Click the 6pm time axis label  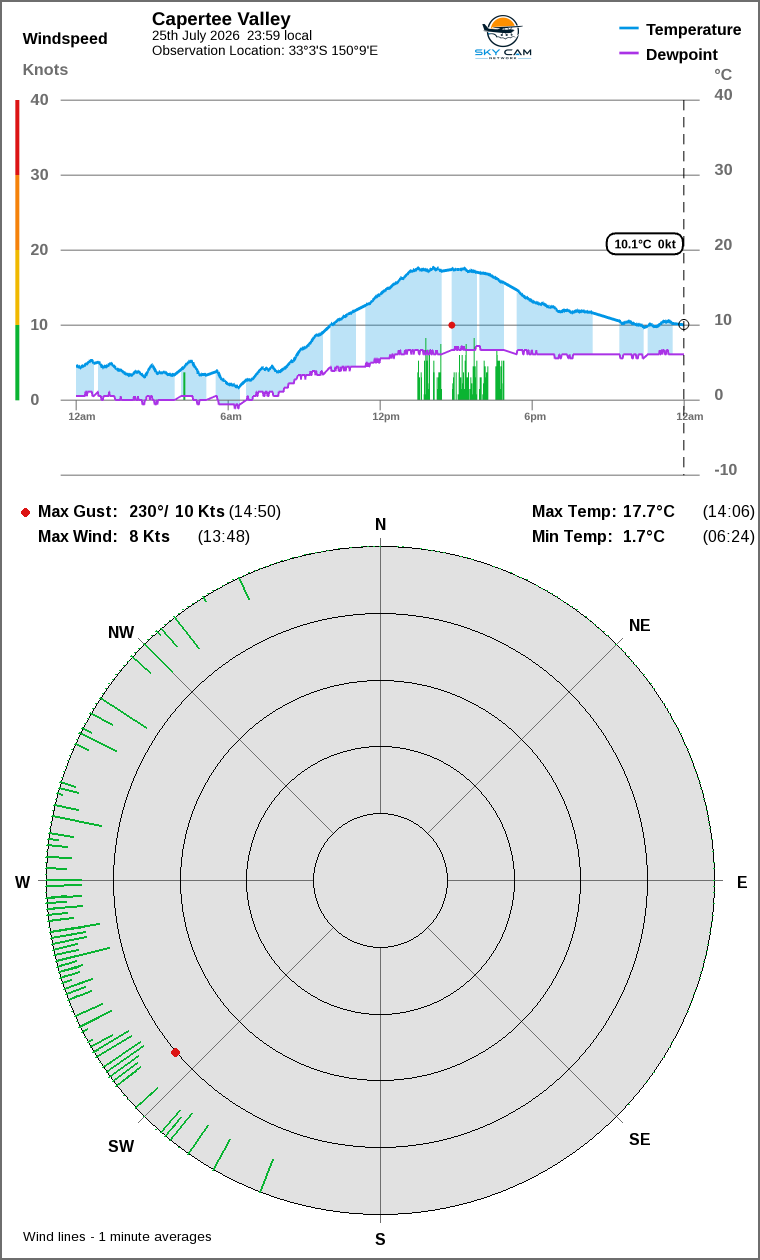point(535,416)
